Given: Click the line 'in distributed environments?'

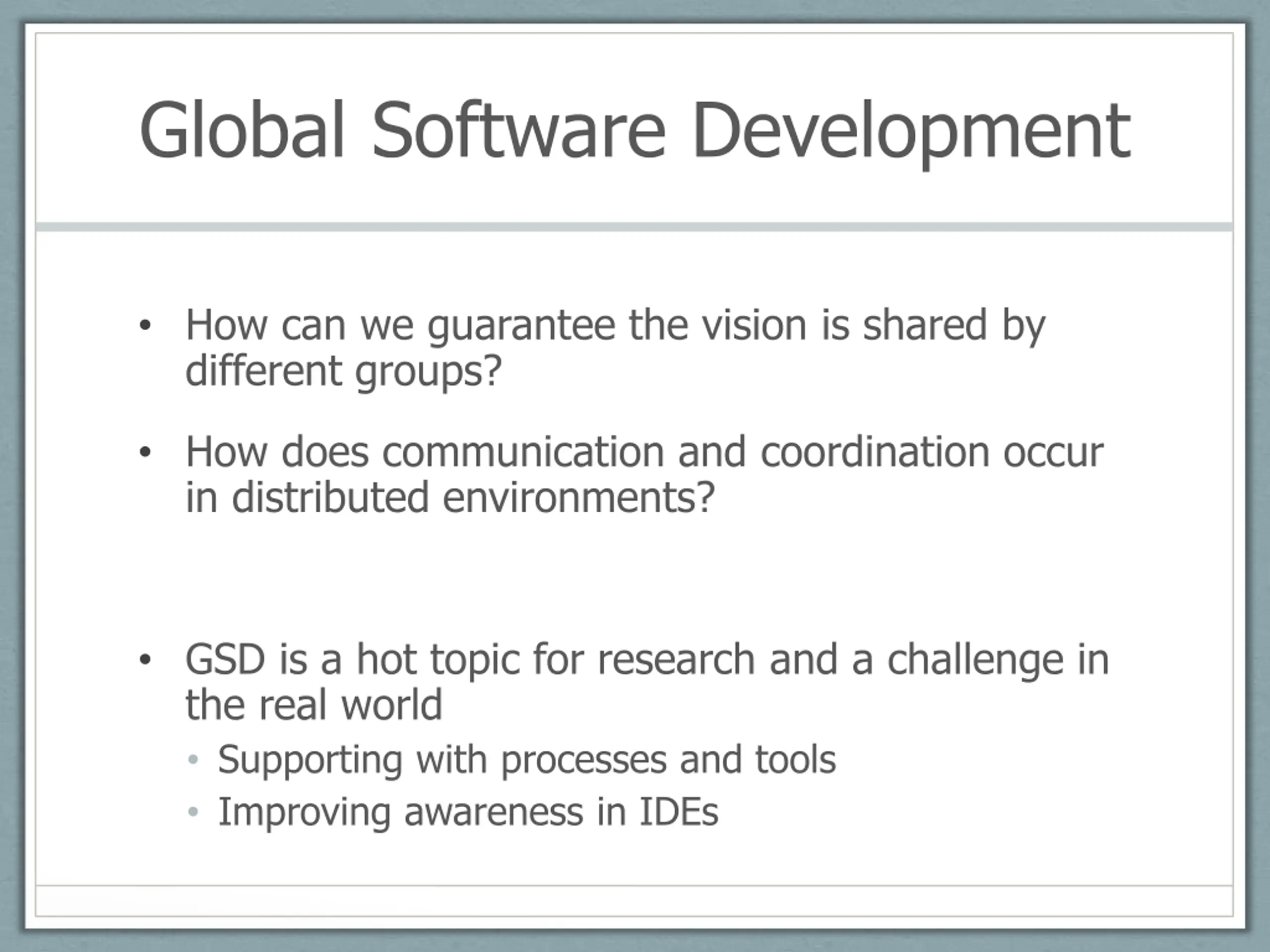Looking at the screenshot, I should [x=450, y=497].
